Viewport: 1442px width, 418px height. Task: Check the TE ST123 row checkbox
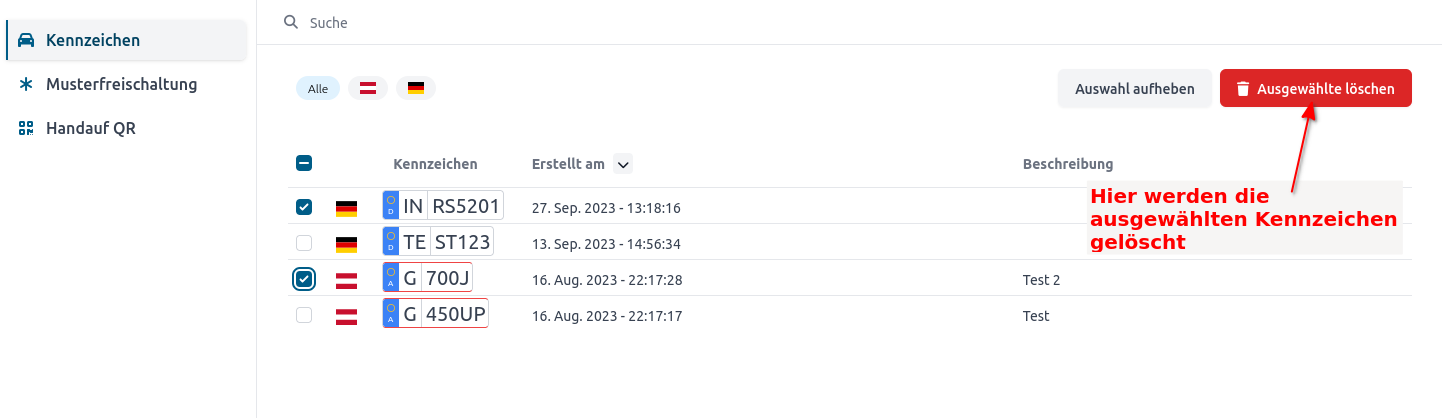pyautogui.click(x=305, y=243)
